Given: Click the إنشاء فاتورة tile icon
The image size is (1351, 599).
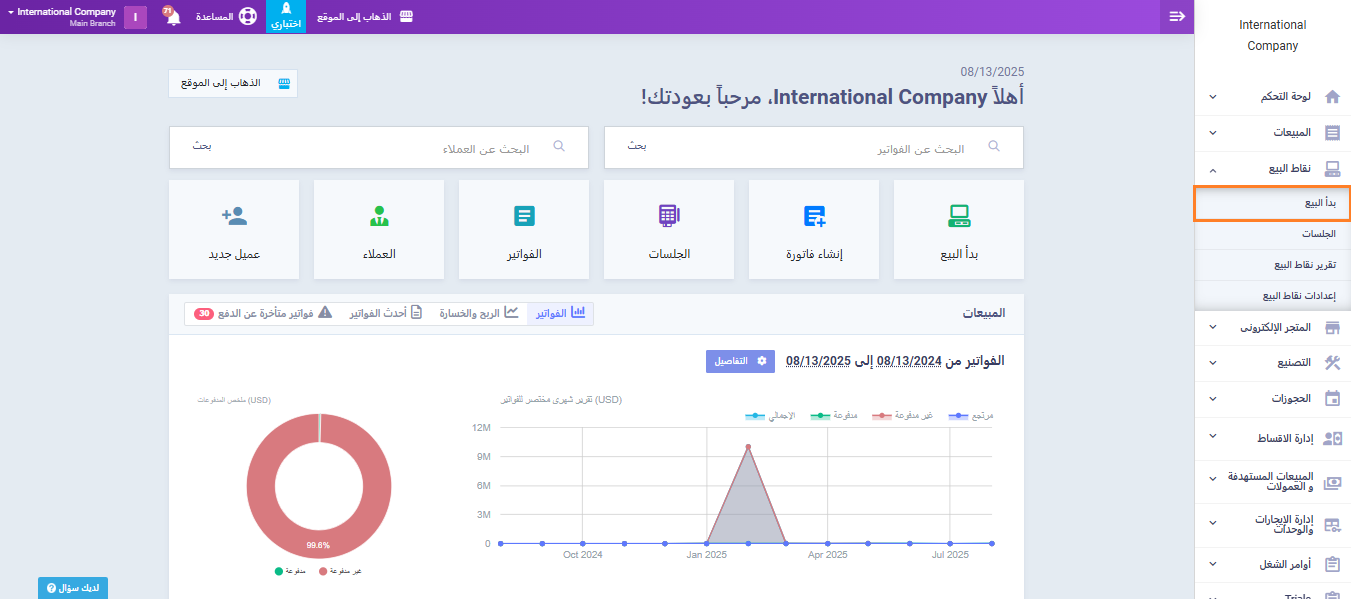Looking at the screenshot, I should [814, 216].
